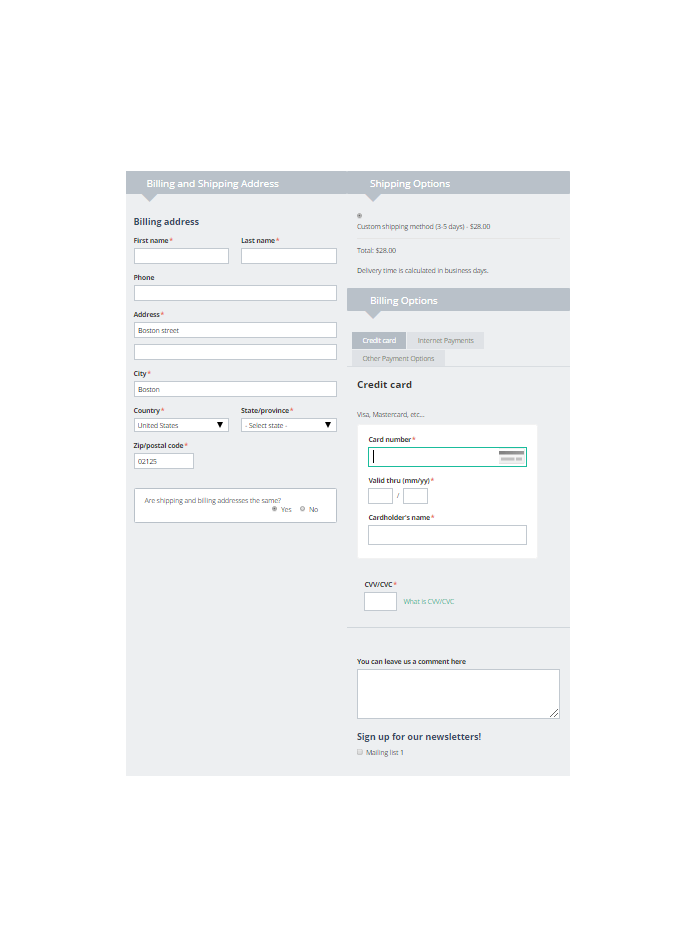Viewport: 700px width, 947px height.
Task: Focus the Last name input field
Action: (x=289, y=256)
